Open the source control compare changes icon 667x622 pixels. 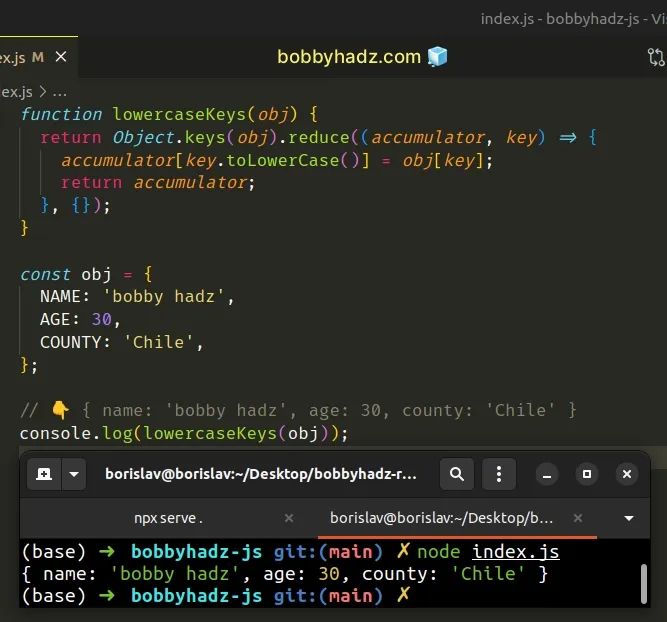pos(656,57)
